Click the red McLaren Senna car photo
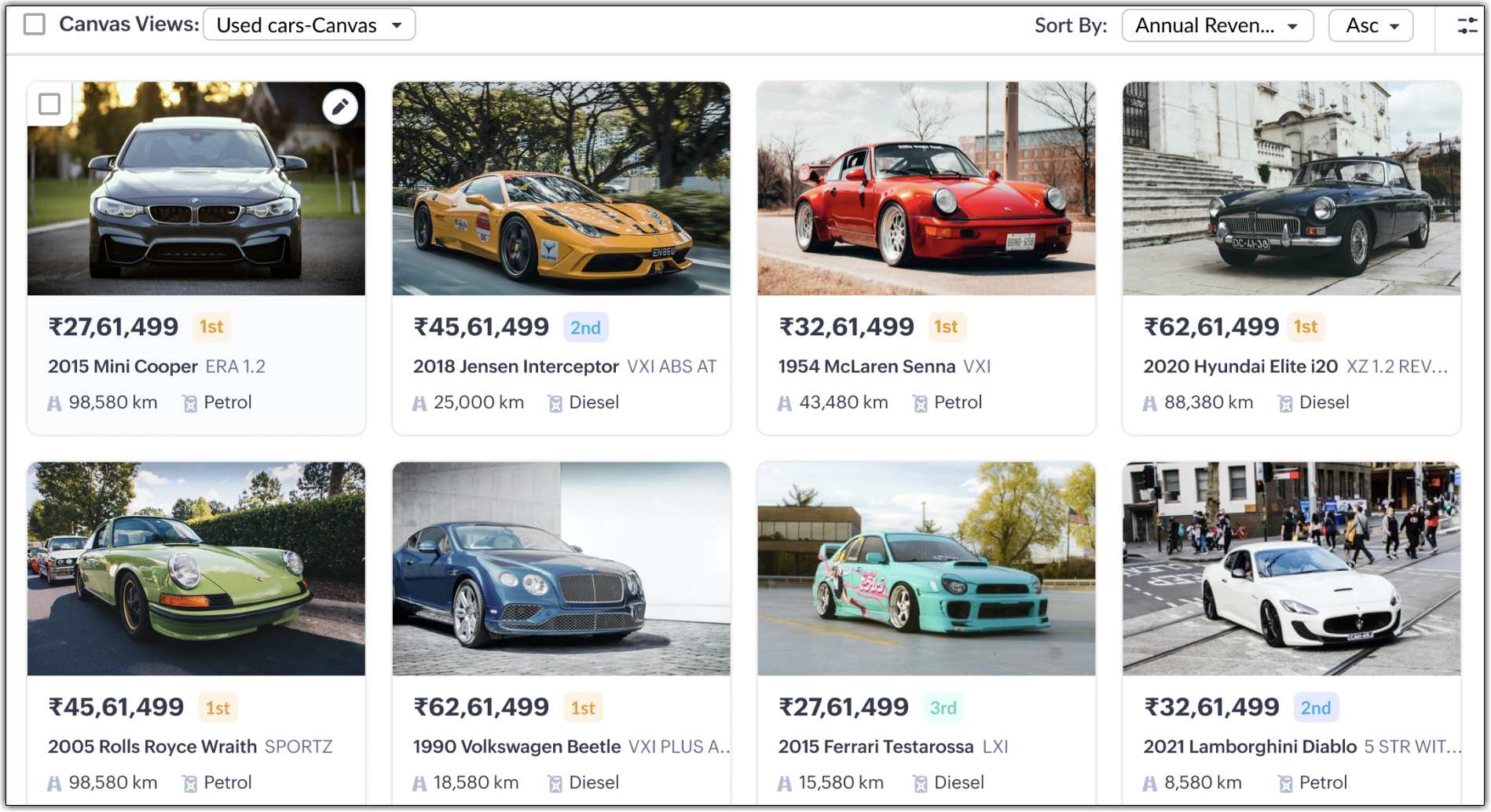The width and height of the screenshot is (1491, 812). click(926, 188)
